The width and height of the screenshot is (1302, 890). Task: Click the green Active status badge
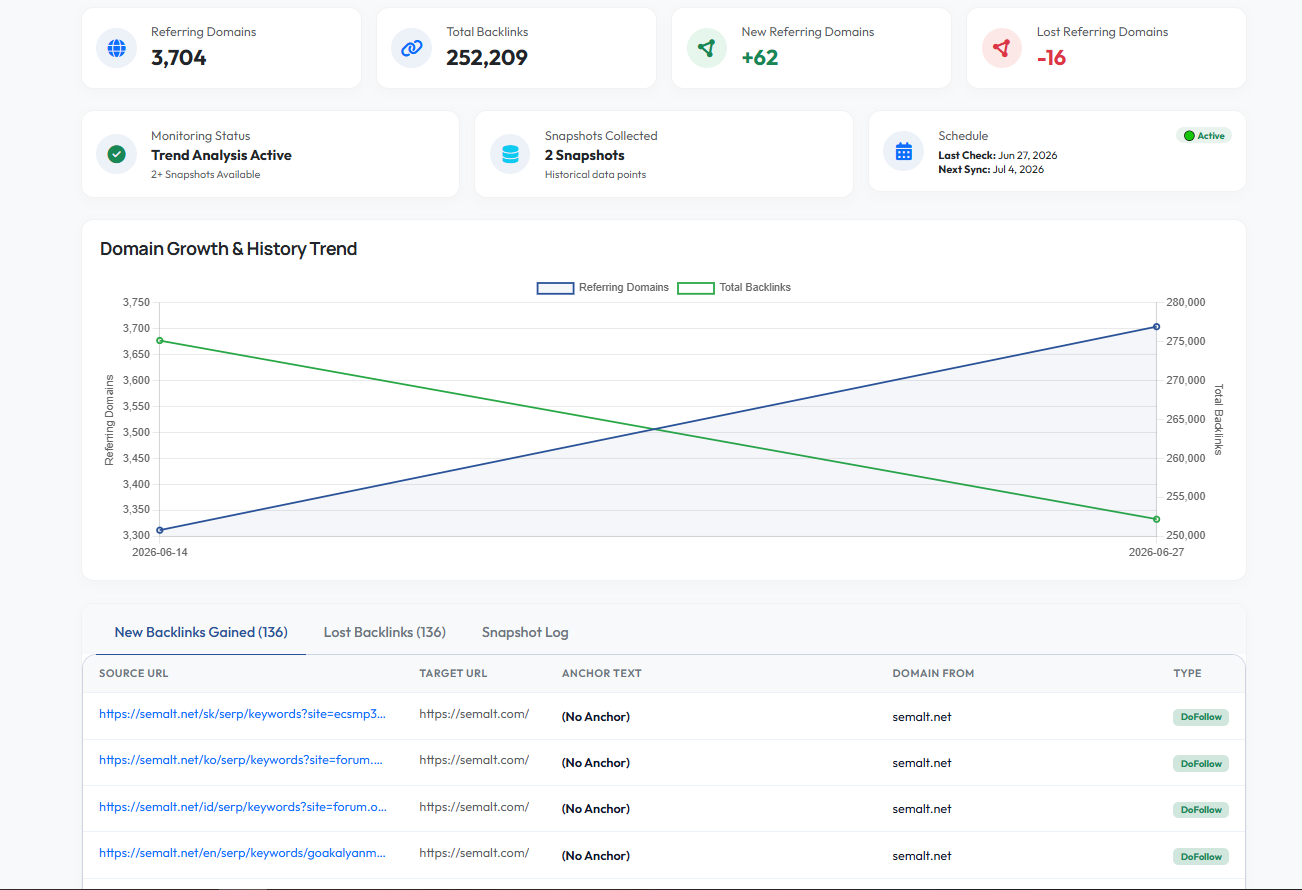[1204, 136]
